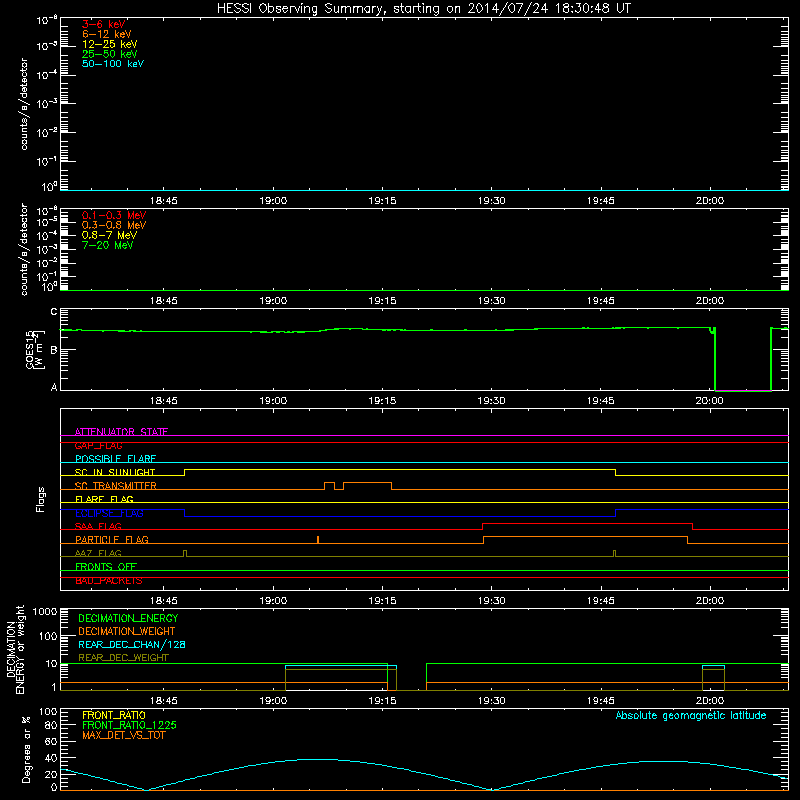Select the REAR_DEC_CHAN/128 legend label
The width and height of the screenshot is (800, 800).
(x=132, y=644)
